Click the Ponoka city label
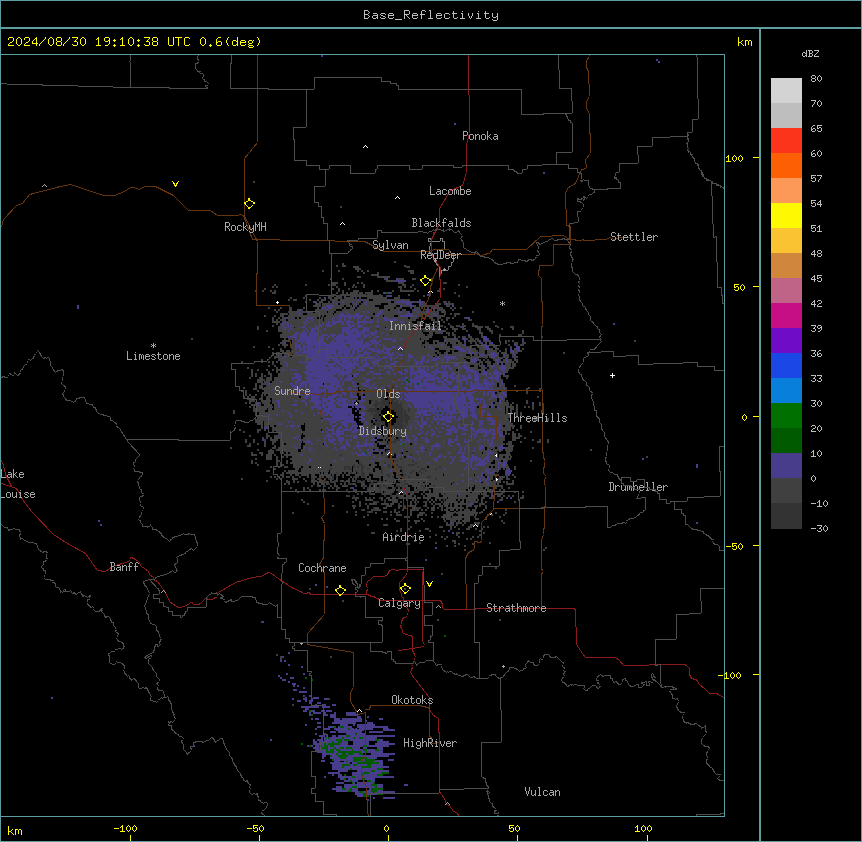This screenshot has width=862, height=842. (x=480, y=136)
